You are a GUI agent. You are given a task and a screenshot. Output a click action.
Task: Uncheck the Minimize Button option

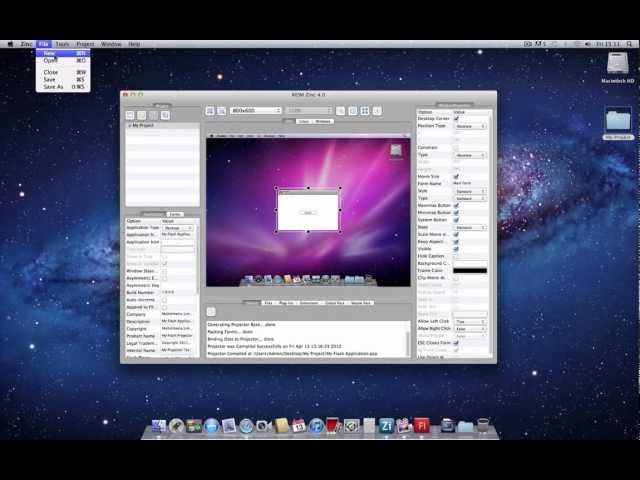point(456,213)
